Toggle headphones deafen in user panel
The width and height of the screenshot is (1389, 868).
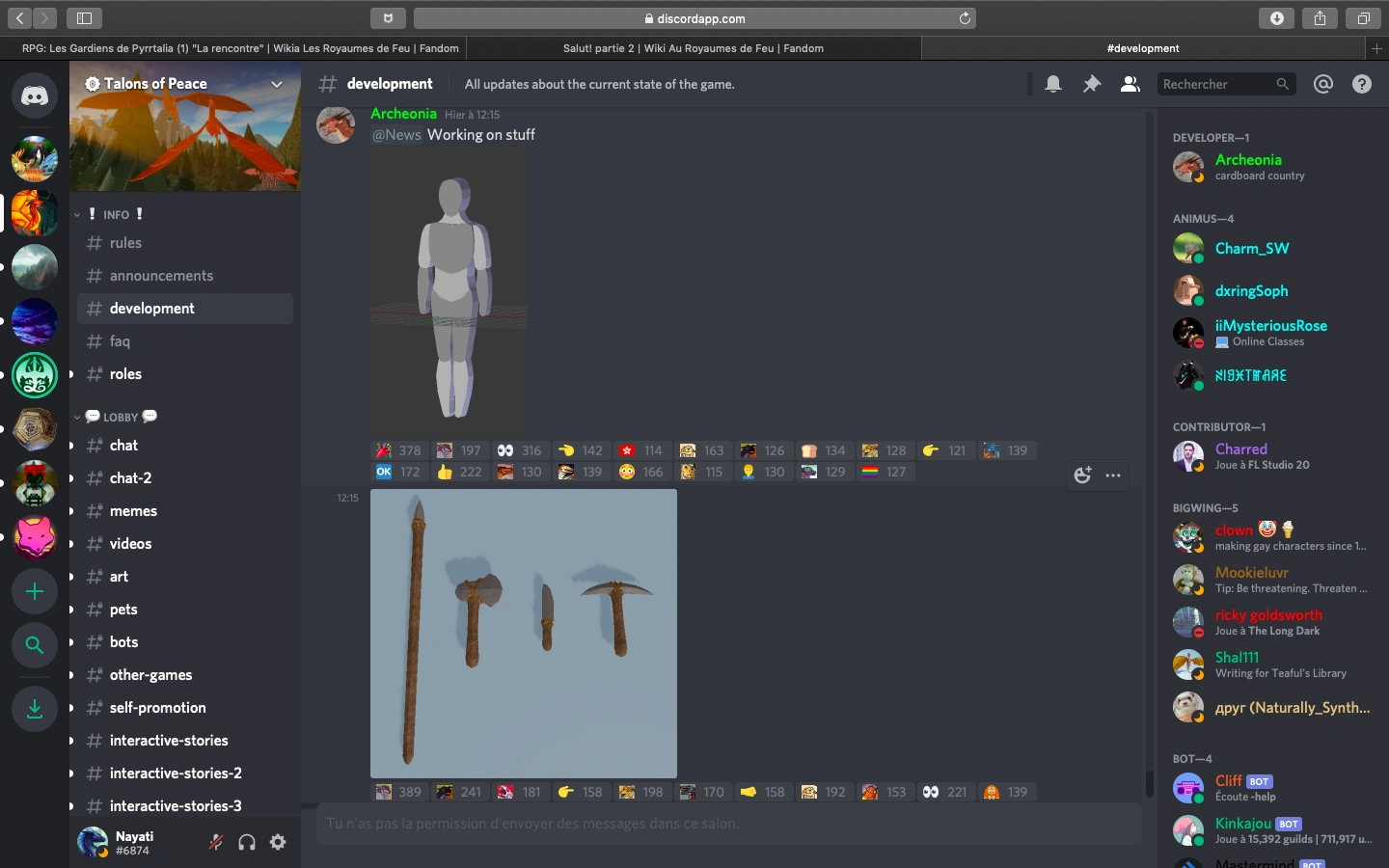point(247,842)
